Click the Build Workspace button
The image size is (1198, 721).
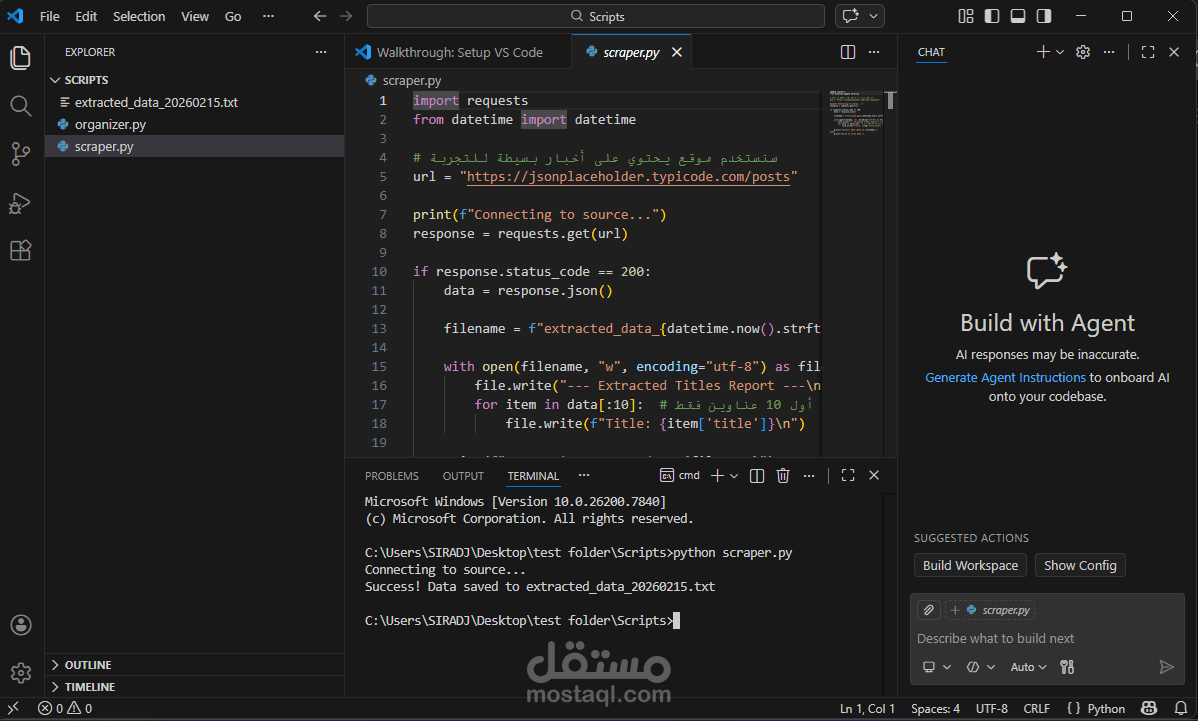(970, 566)
